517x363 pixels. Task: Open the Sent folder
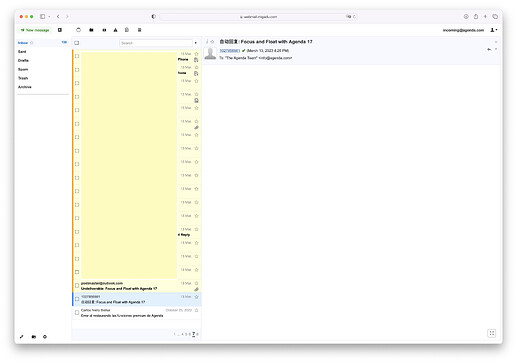click(x=22, y=52)
